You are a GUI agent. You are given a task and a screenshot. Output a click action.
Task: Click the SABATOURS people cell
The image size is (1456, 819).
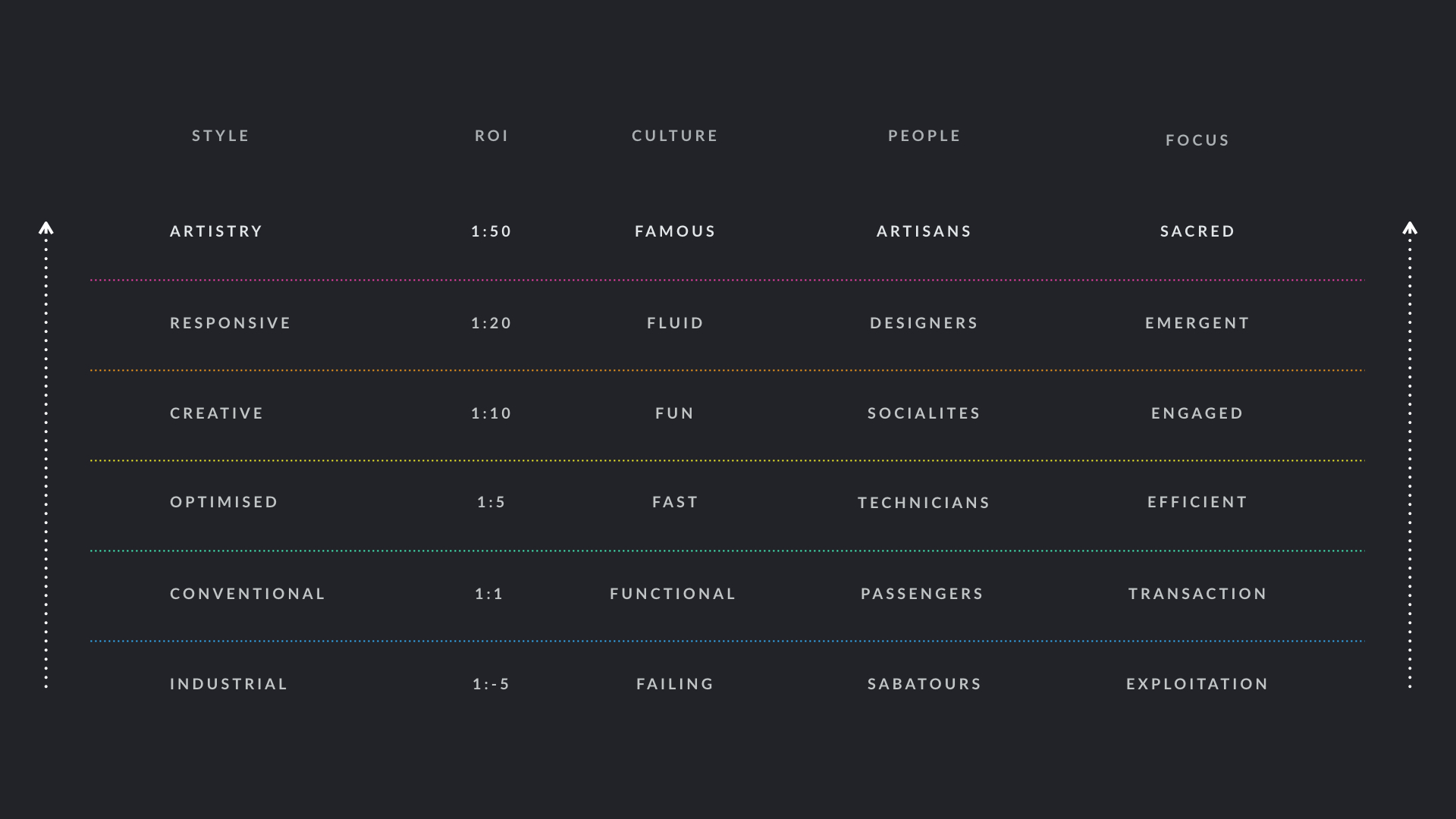[924, 684]
